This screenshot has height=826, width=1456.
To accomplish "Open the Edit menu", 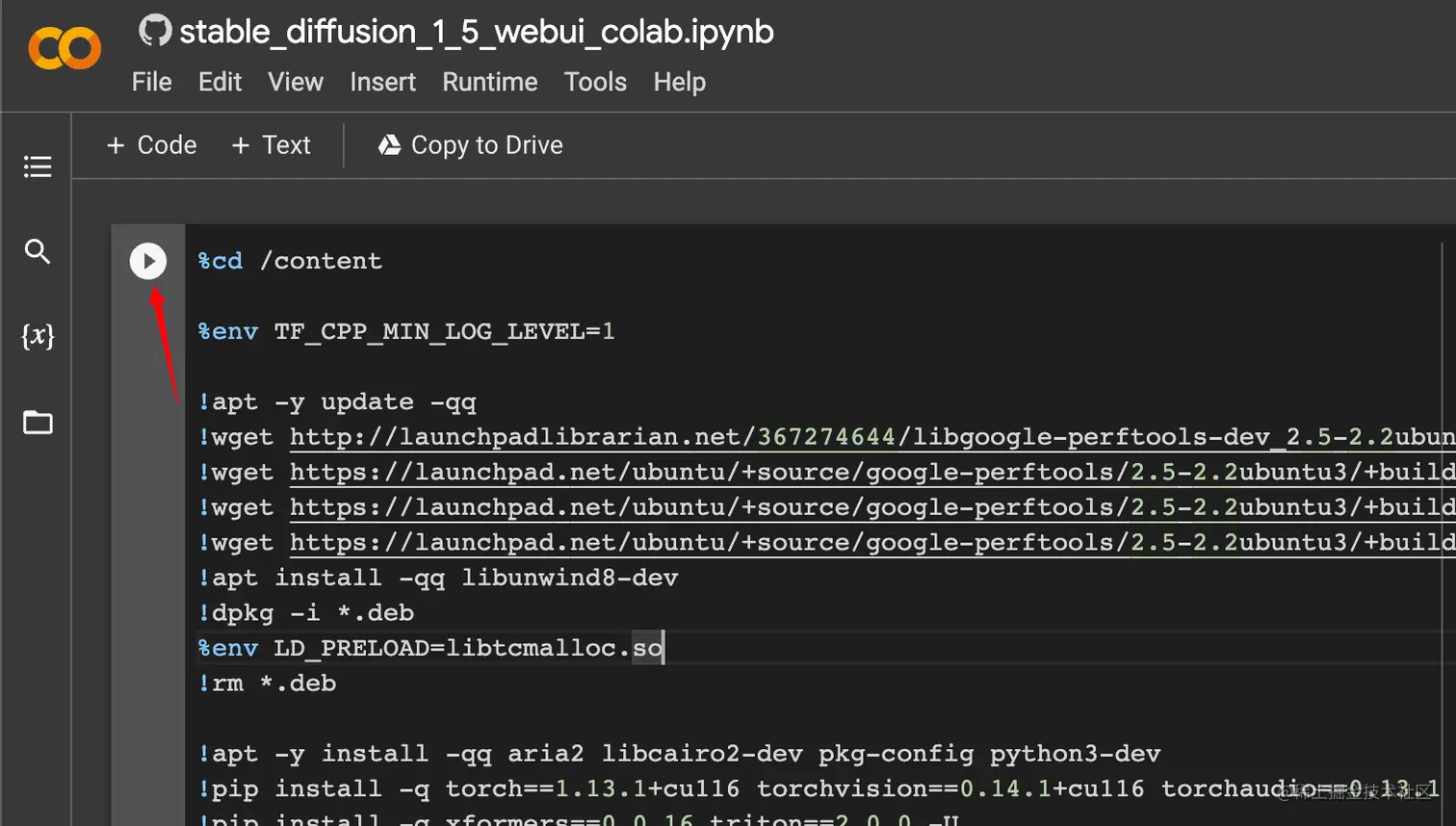I will pyautogui.click(x=220, y=82).
